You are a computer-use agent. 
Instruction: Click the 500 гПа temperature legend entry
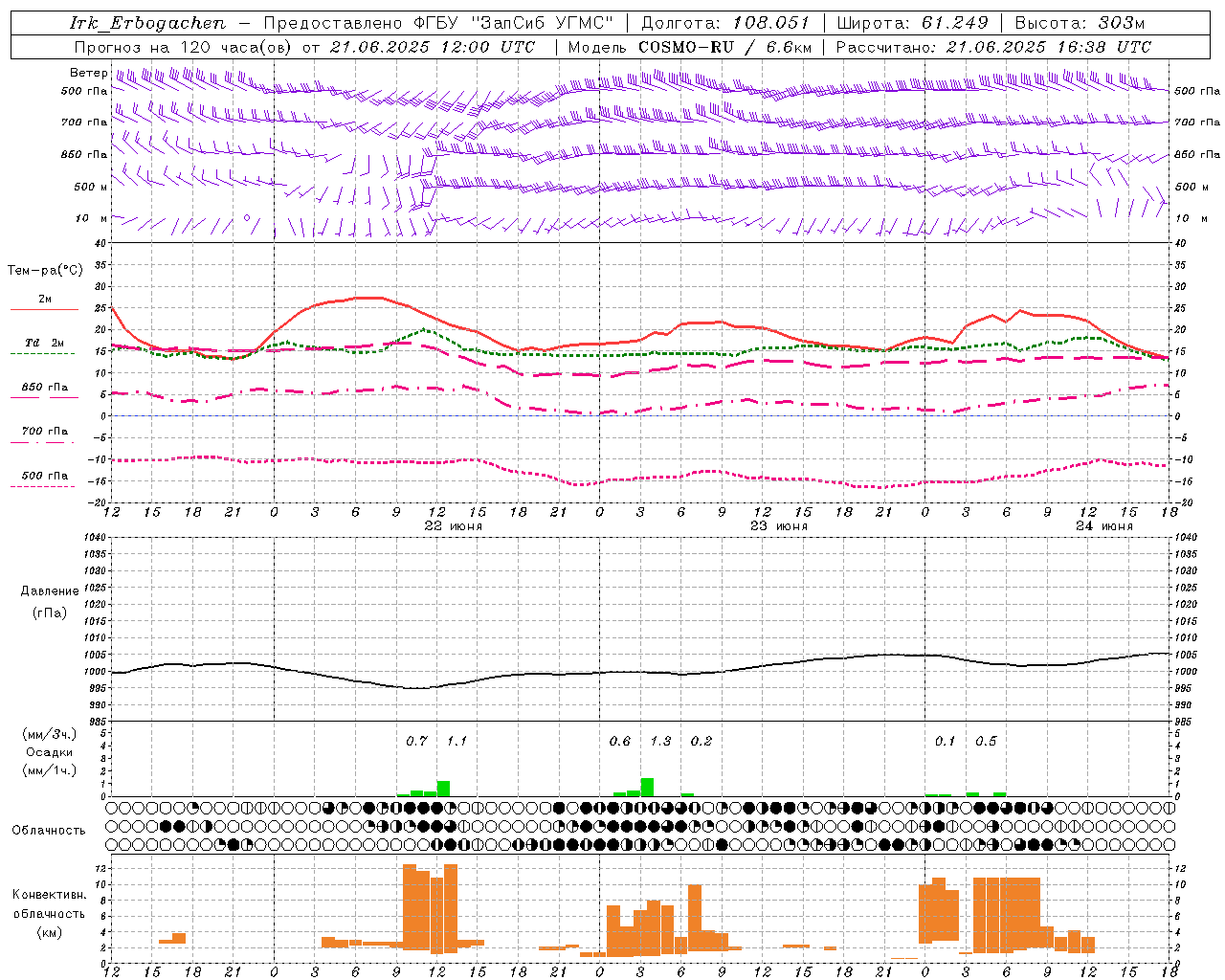click(x=44, y=479)
